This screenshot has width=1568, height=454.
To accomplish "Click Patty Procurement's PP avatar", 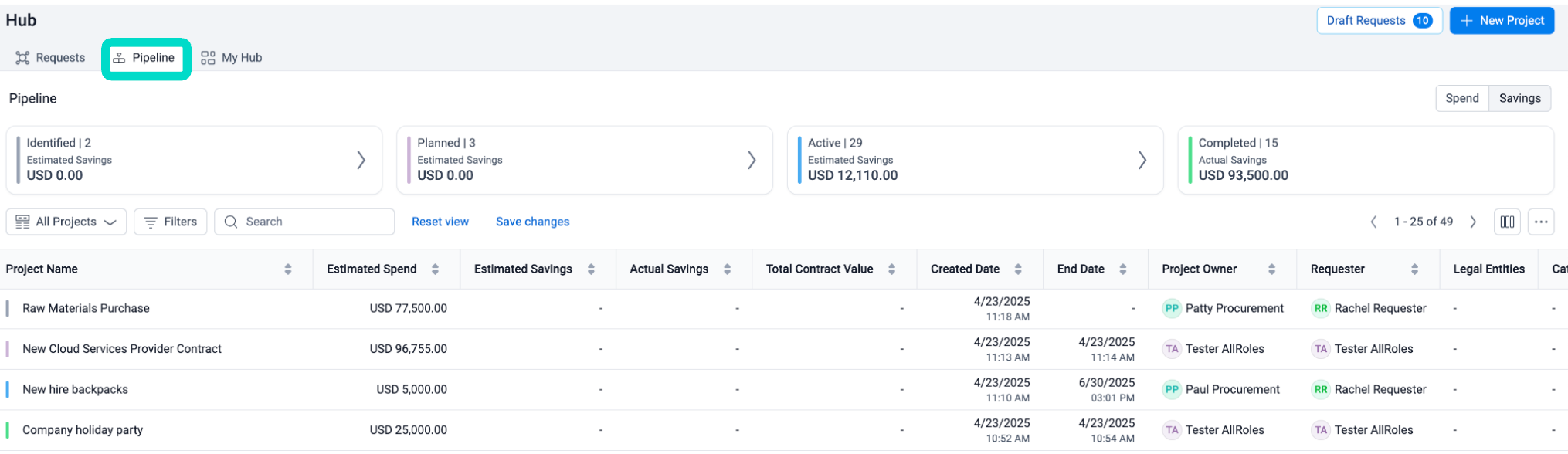I will pos(1172,308).
